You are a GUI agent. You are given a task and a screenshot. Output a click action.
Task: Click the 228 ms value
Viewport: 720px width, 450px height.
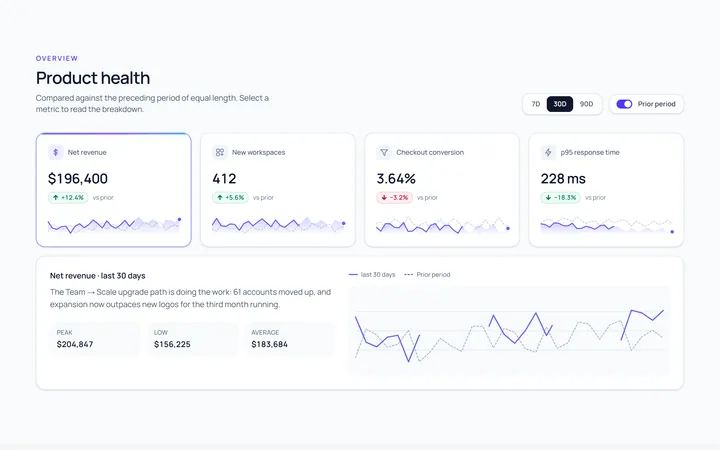[563, 179]
